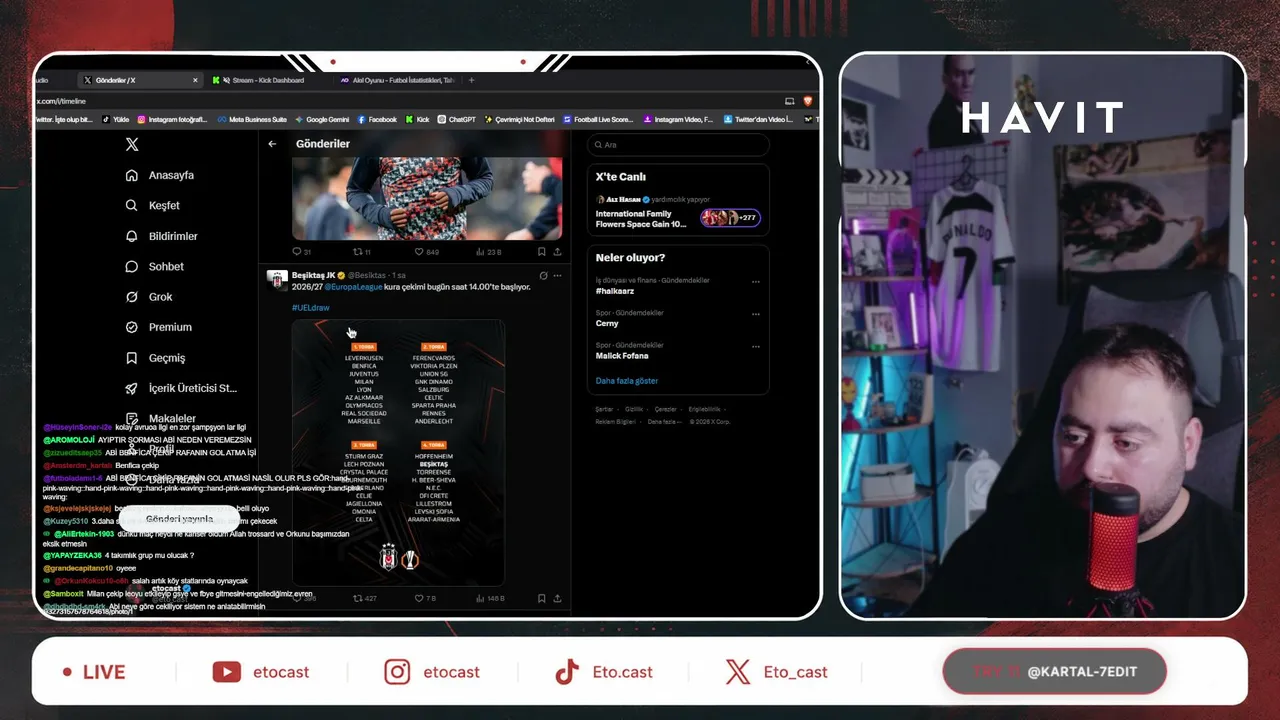This screenshot has width=1280, height=720.
Task: Open Keşfet explore search
Action: click(x=153, y=206)
